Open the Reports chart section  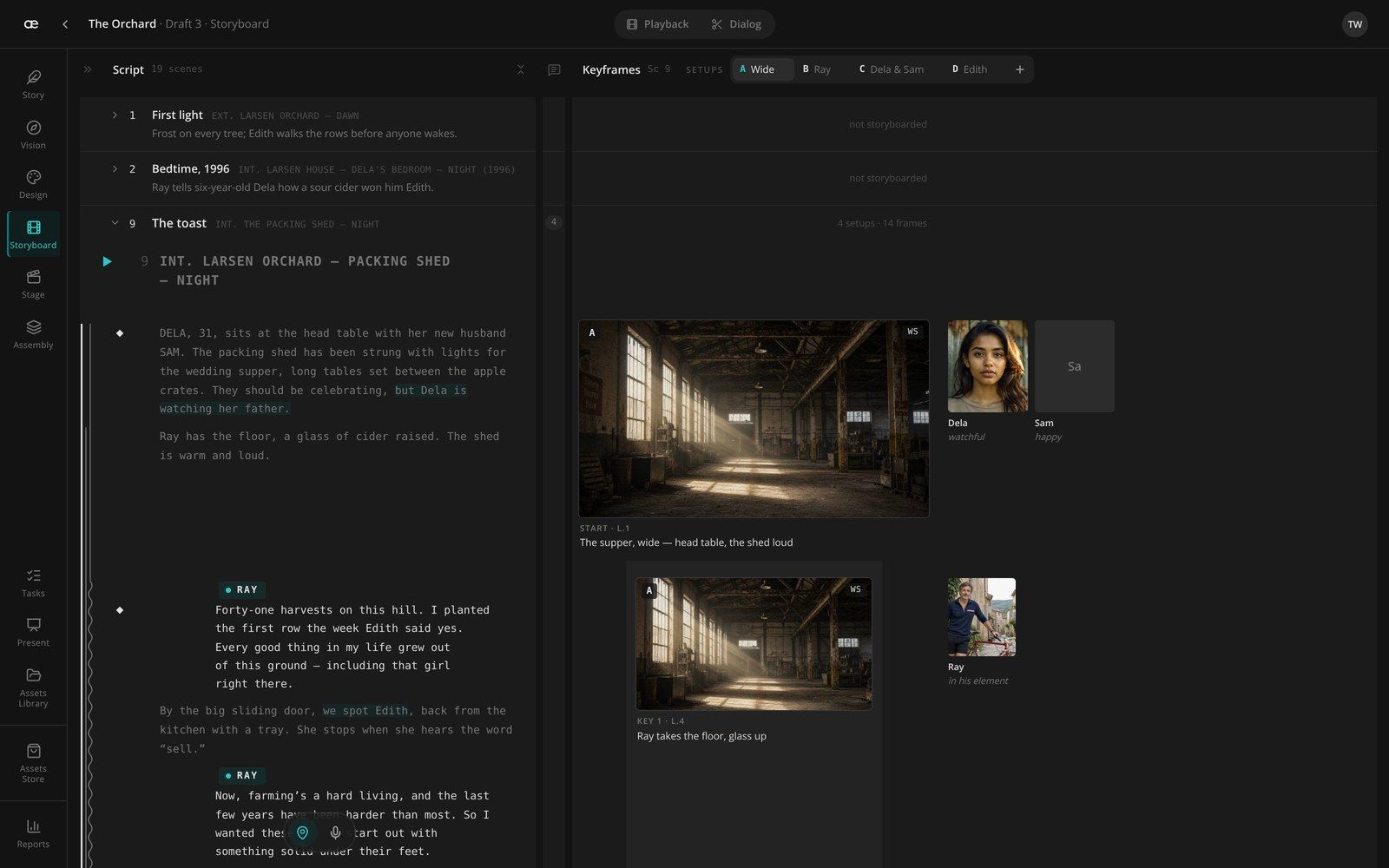[x=33, y=833]
